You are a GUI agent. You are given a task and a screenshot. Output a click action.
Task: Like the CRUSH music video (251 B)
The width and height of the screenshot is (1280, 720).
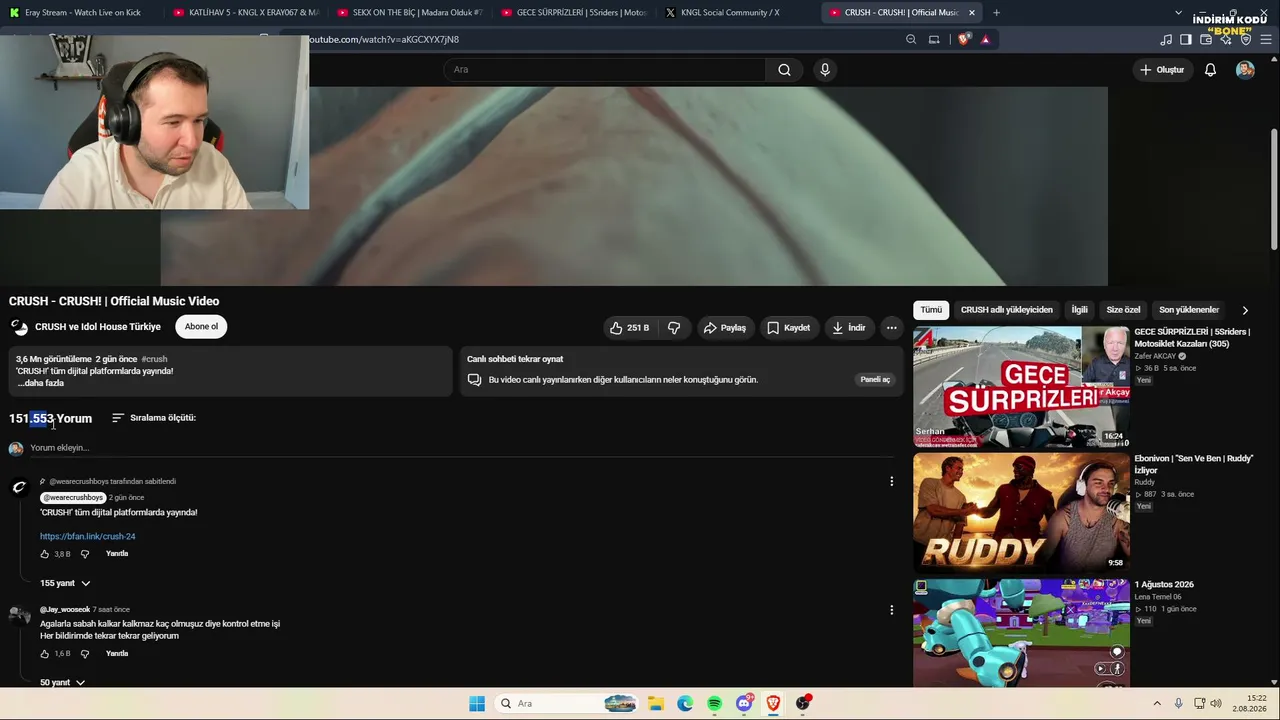(629, 328)
